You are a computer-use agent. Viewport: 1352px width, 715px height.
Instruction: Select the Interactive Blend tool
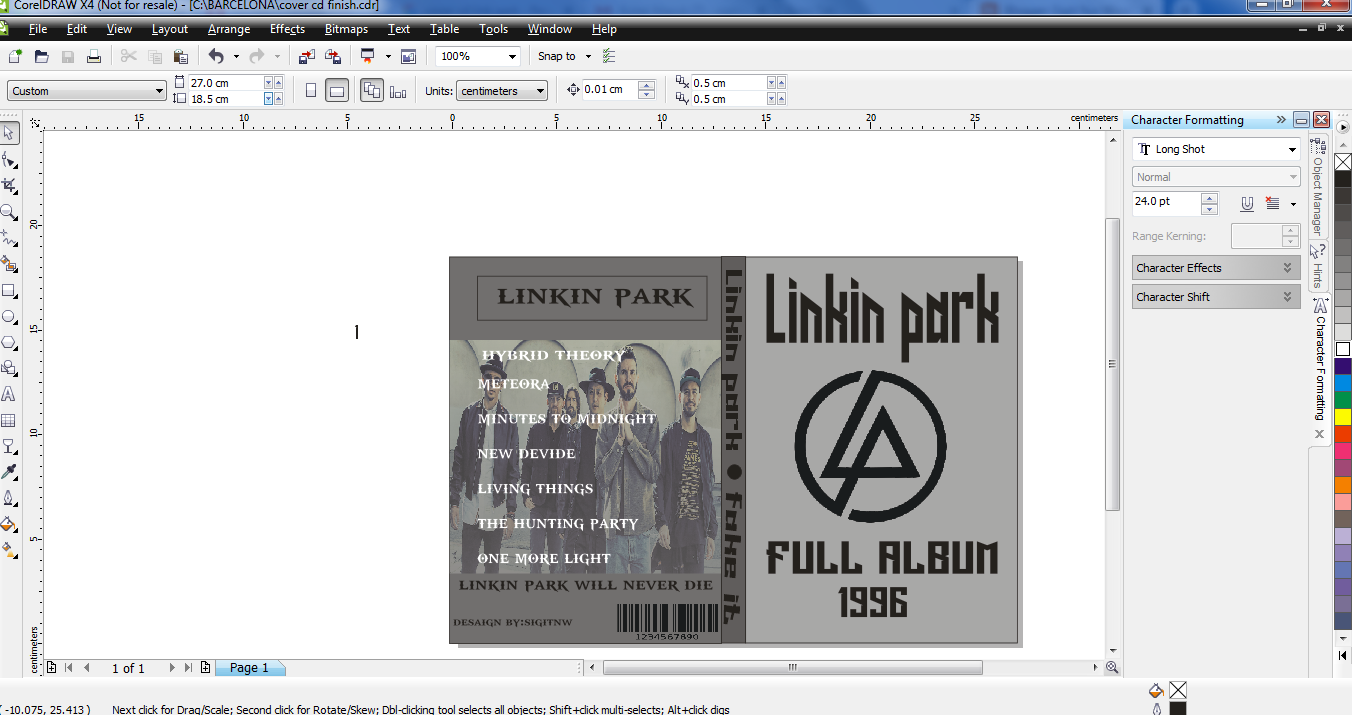point(9,446)
